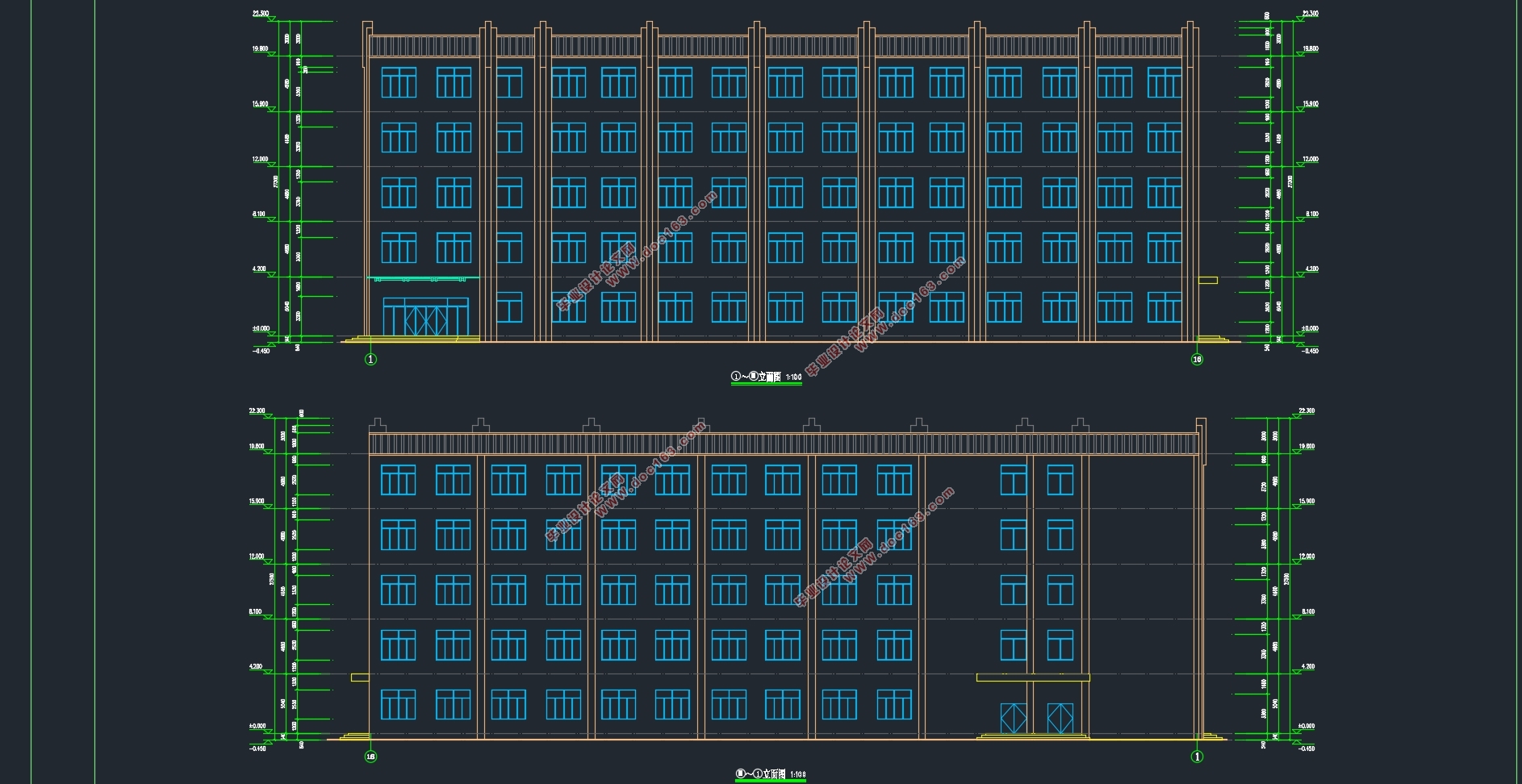
Task: Click the upper elevation's title text with 1:100 scale
Action: coord(767,377)
